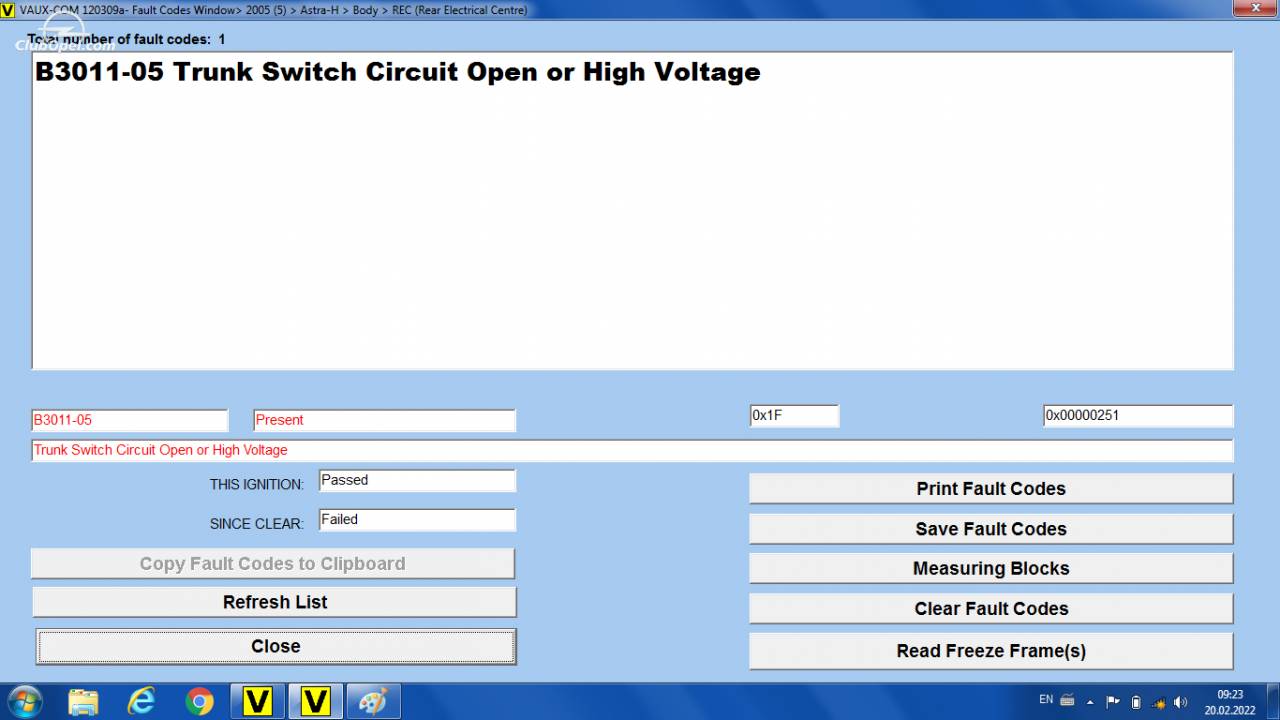Click Copy Fault Codes to Clipboard
This screenshot has width=1280, height=720.
(x=273, y=564)
